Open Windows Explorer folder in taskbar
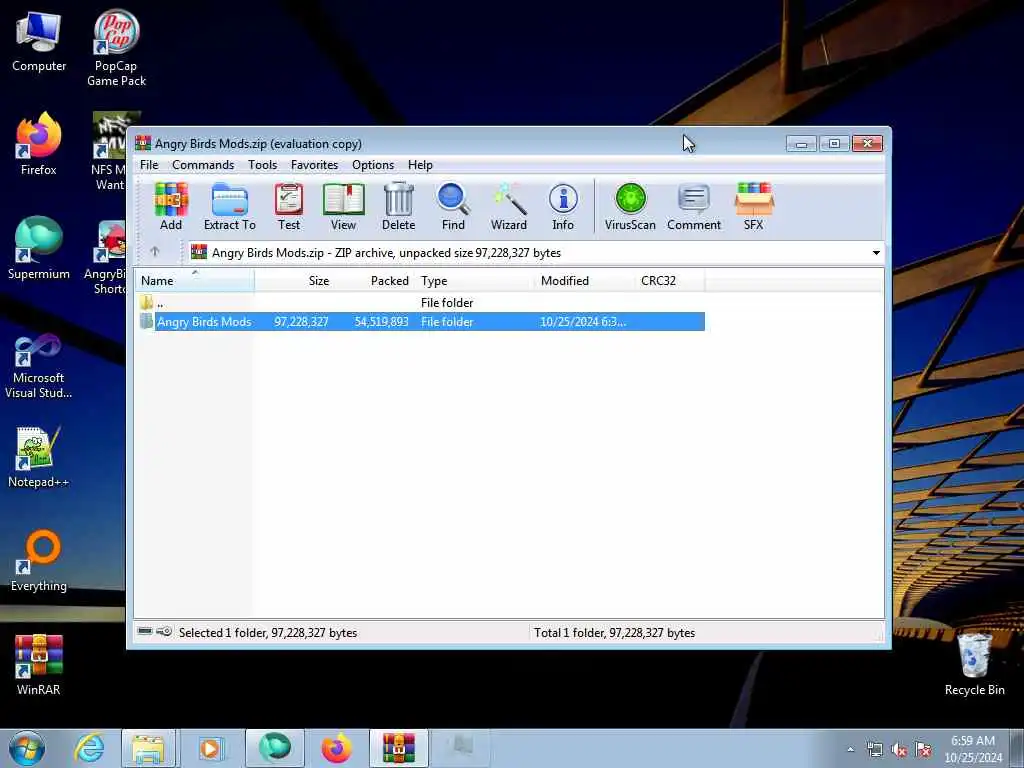The width and height of the screenshot is (1024, 768). point(148,748)
